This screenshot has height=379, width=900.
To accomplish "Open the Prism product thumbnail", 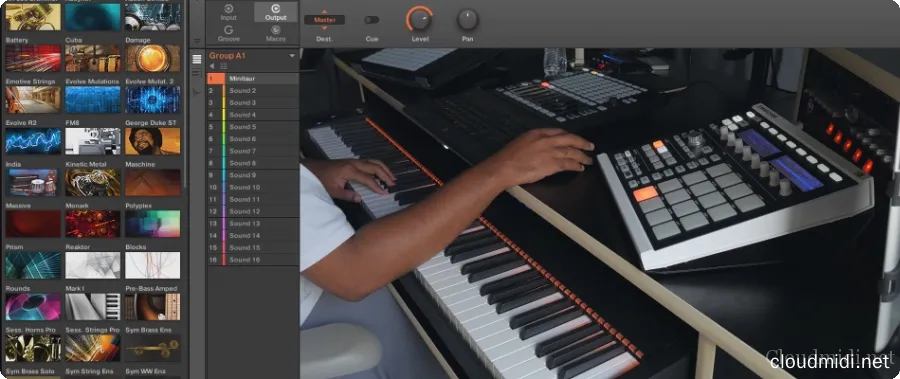I will pos(33,265).
